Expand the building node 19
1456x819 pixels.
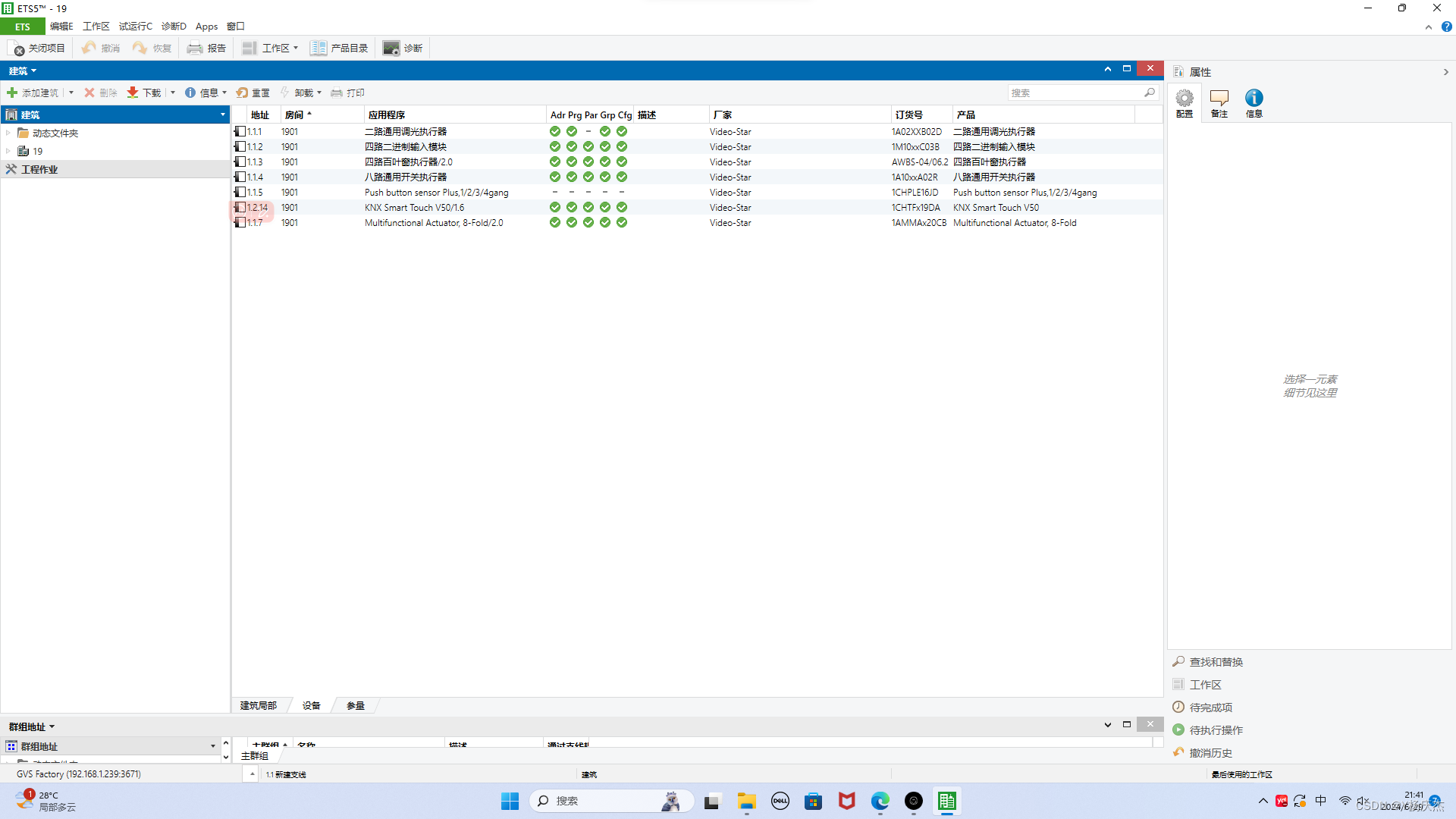(x=8, y=151)
